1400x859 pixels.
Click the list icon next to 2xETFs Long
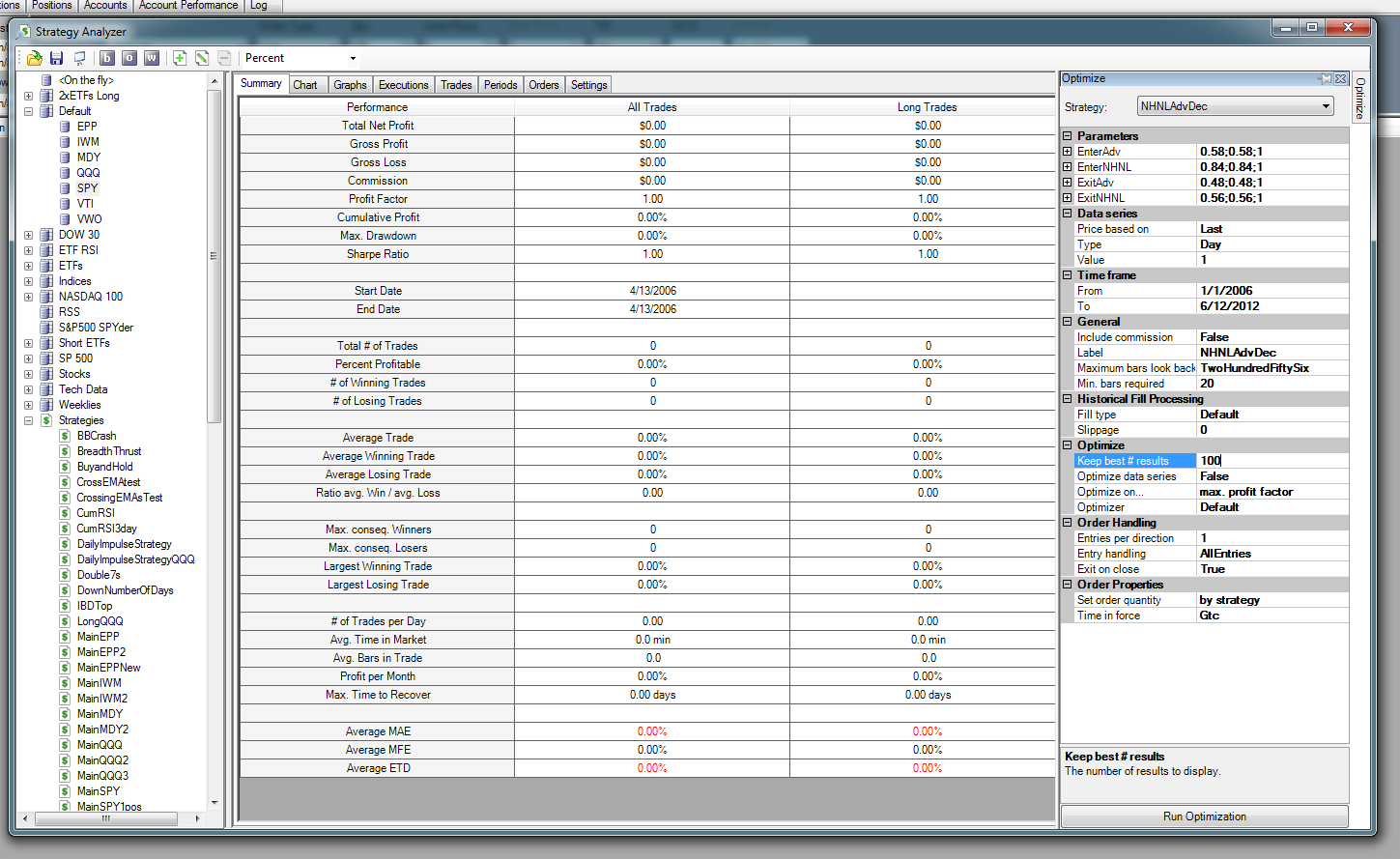point(46,96)
